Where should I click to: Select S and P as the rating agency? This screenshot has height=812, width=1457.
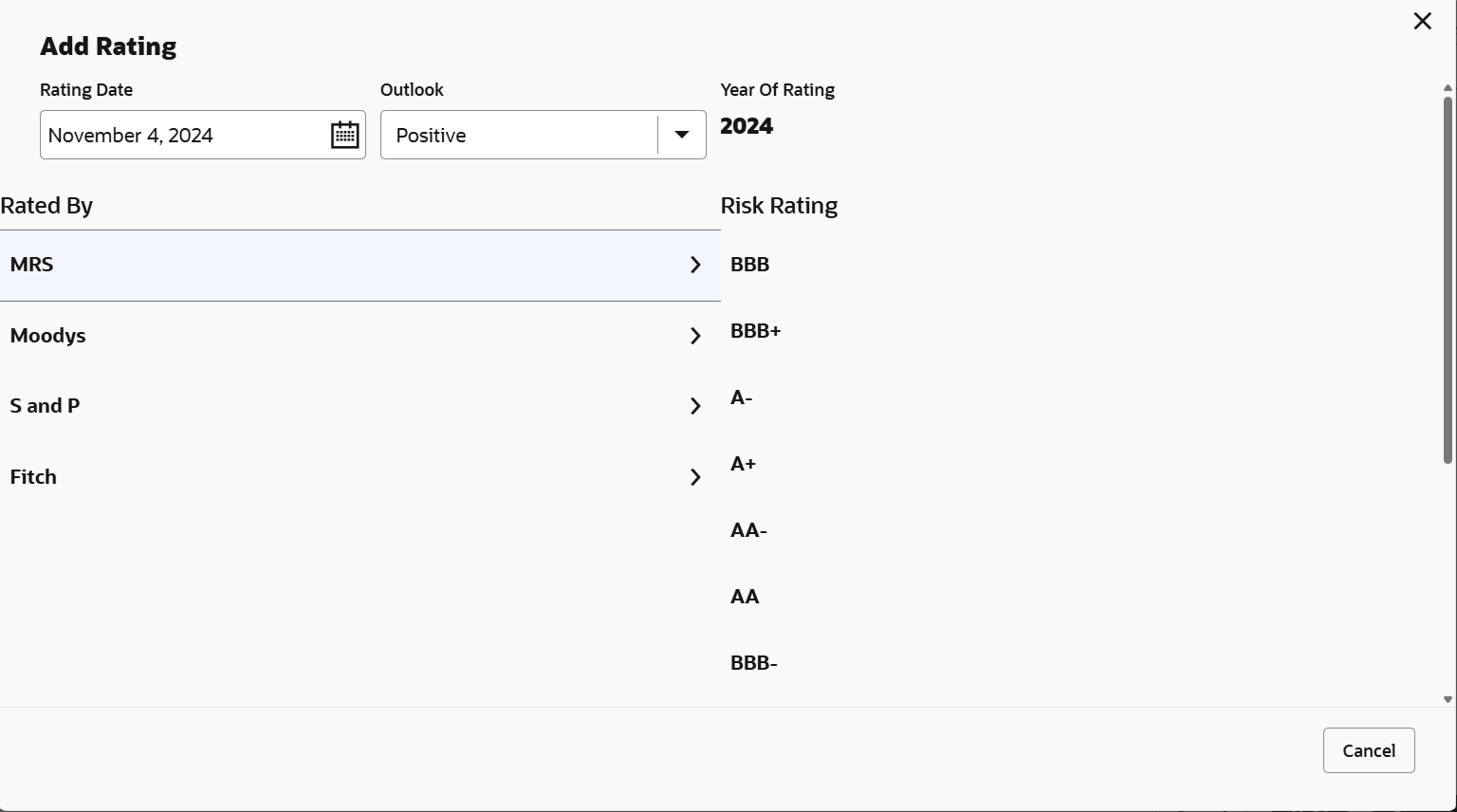[285, 405]
